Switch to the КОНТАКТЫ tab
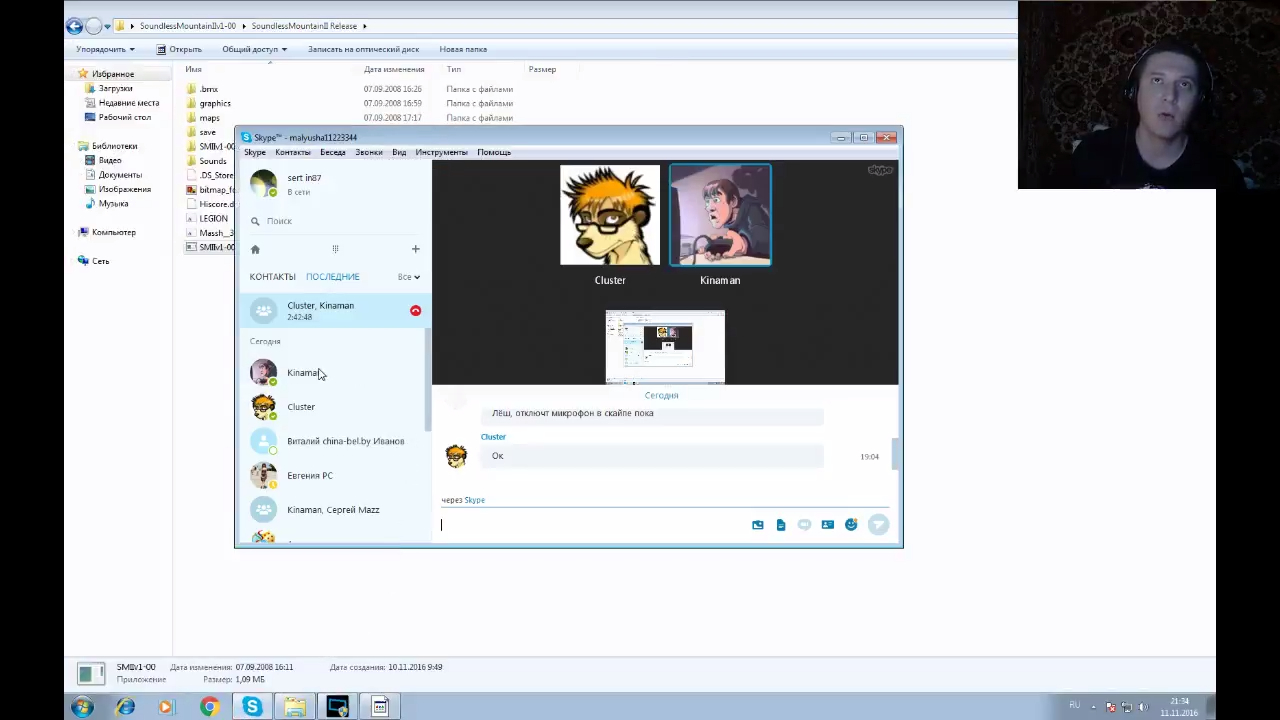The image size is (1280, 720). click(x=272, y=277)
